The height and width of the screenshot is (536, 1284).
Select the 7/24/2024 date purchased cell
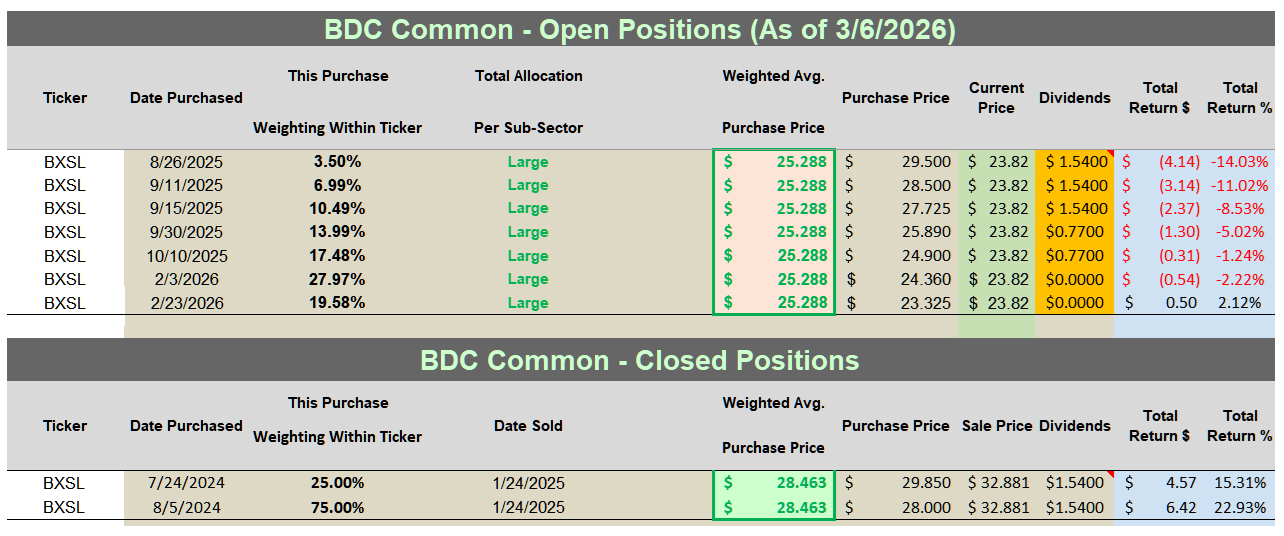point(186,483)
